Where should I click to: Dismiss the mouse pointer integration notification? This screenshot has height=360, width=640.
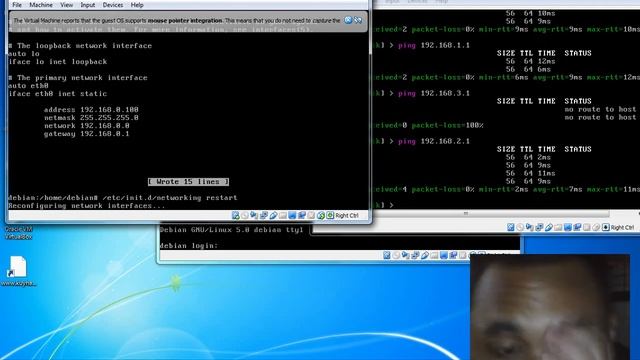pos(348,20)
